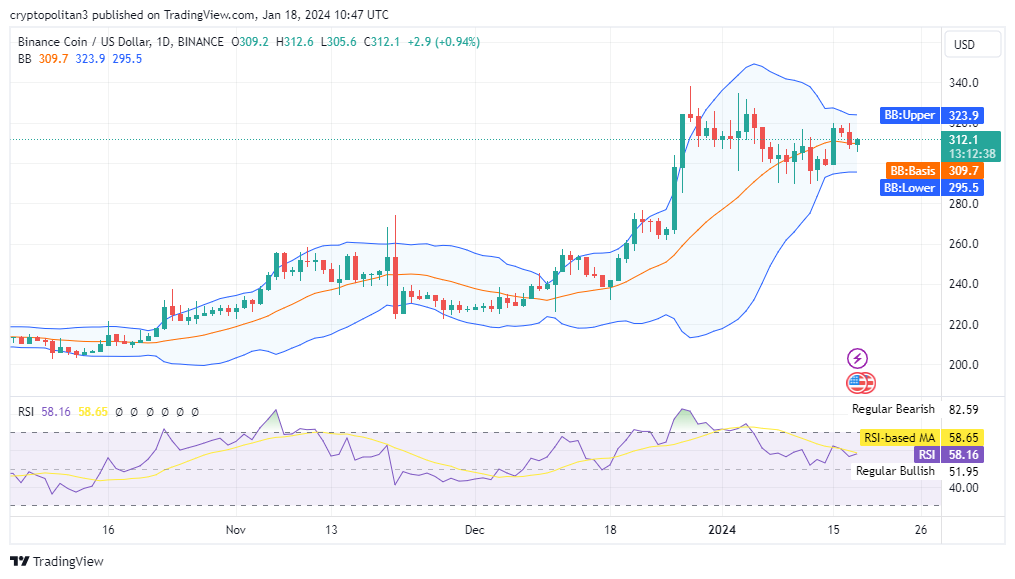Click the TradingView logo at bottom left
The width and height of the screenshot is (1015, 579).
[57, 561]
